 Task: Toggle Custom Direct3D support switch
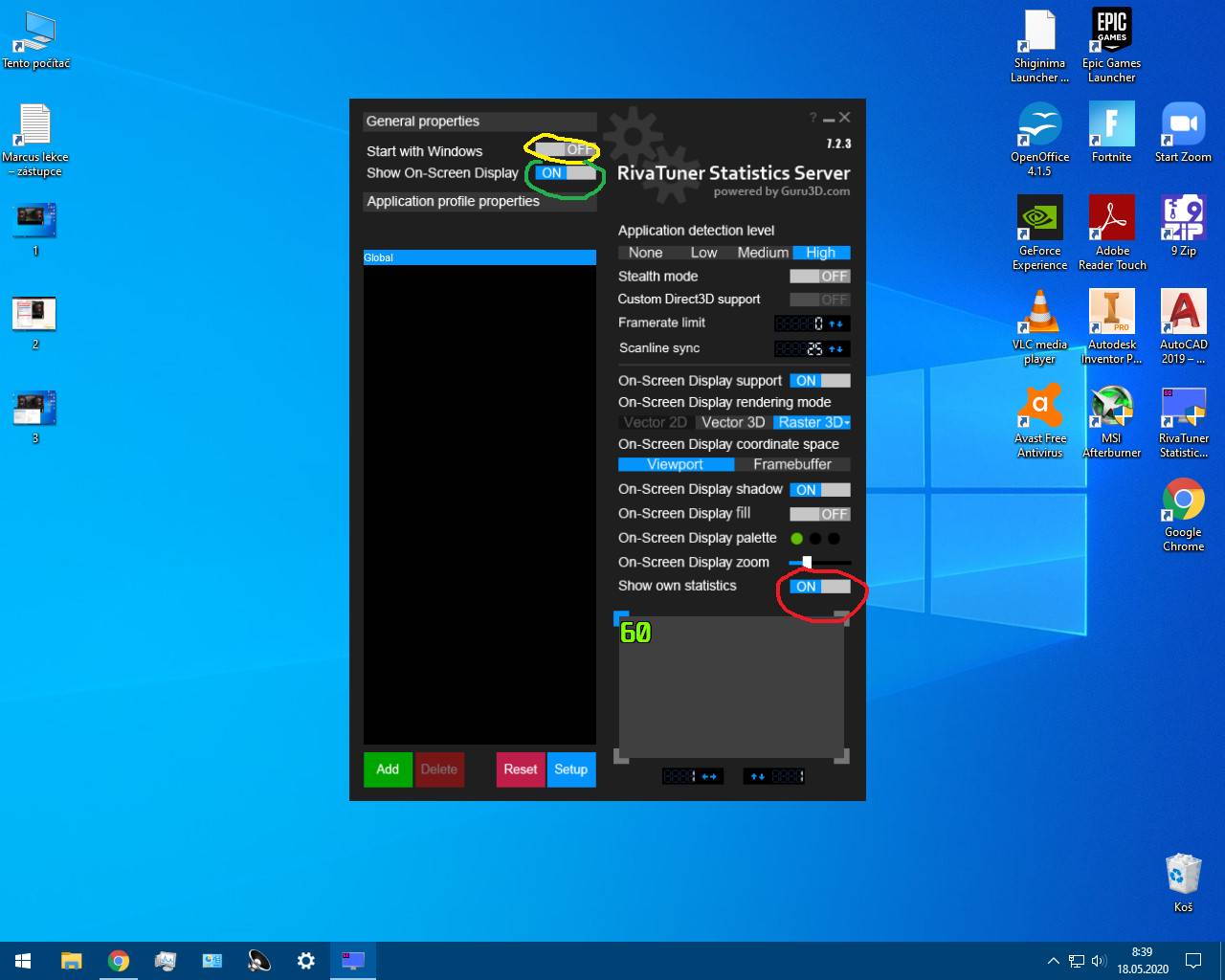(x=820, y=300)
